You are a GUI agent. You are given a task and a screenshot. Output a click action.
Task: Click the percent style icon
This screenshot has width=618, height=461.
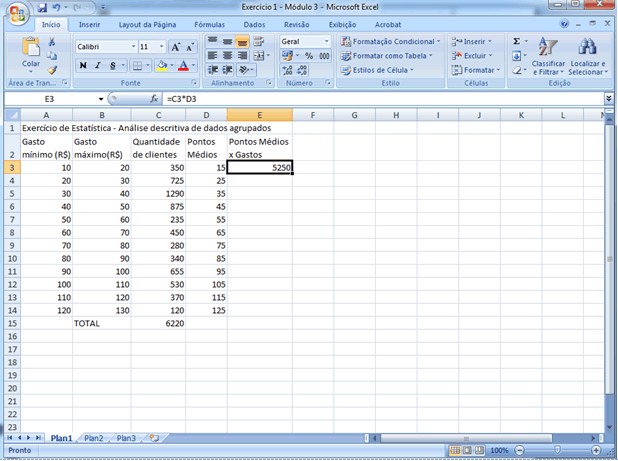309,56
